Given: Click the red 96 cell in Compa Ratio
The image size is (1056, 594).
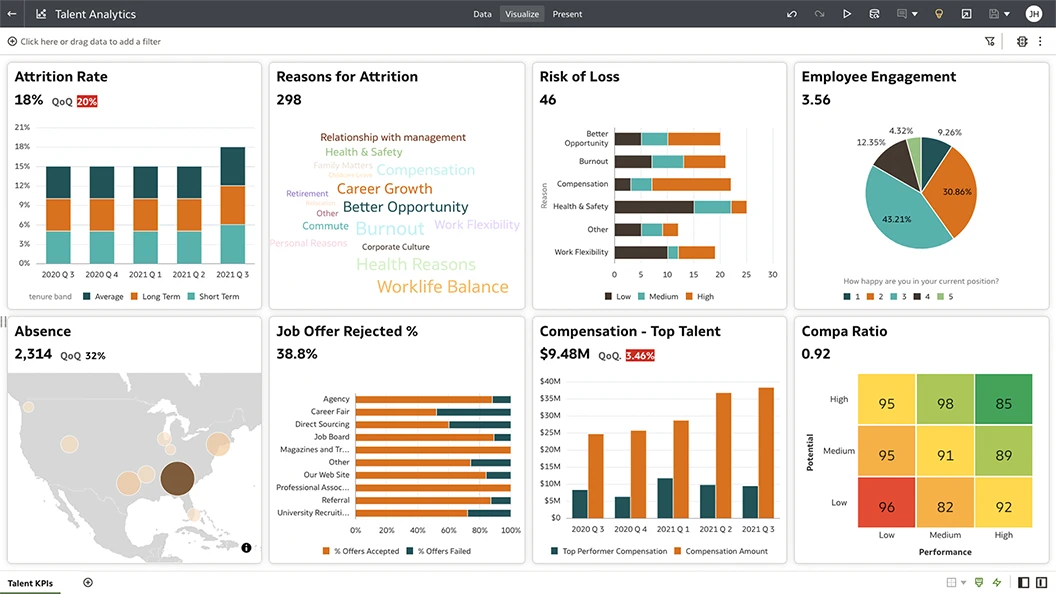Looking at the screenshot, I should tap(886, 507).
